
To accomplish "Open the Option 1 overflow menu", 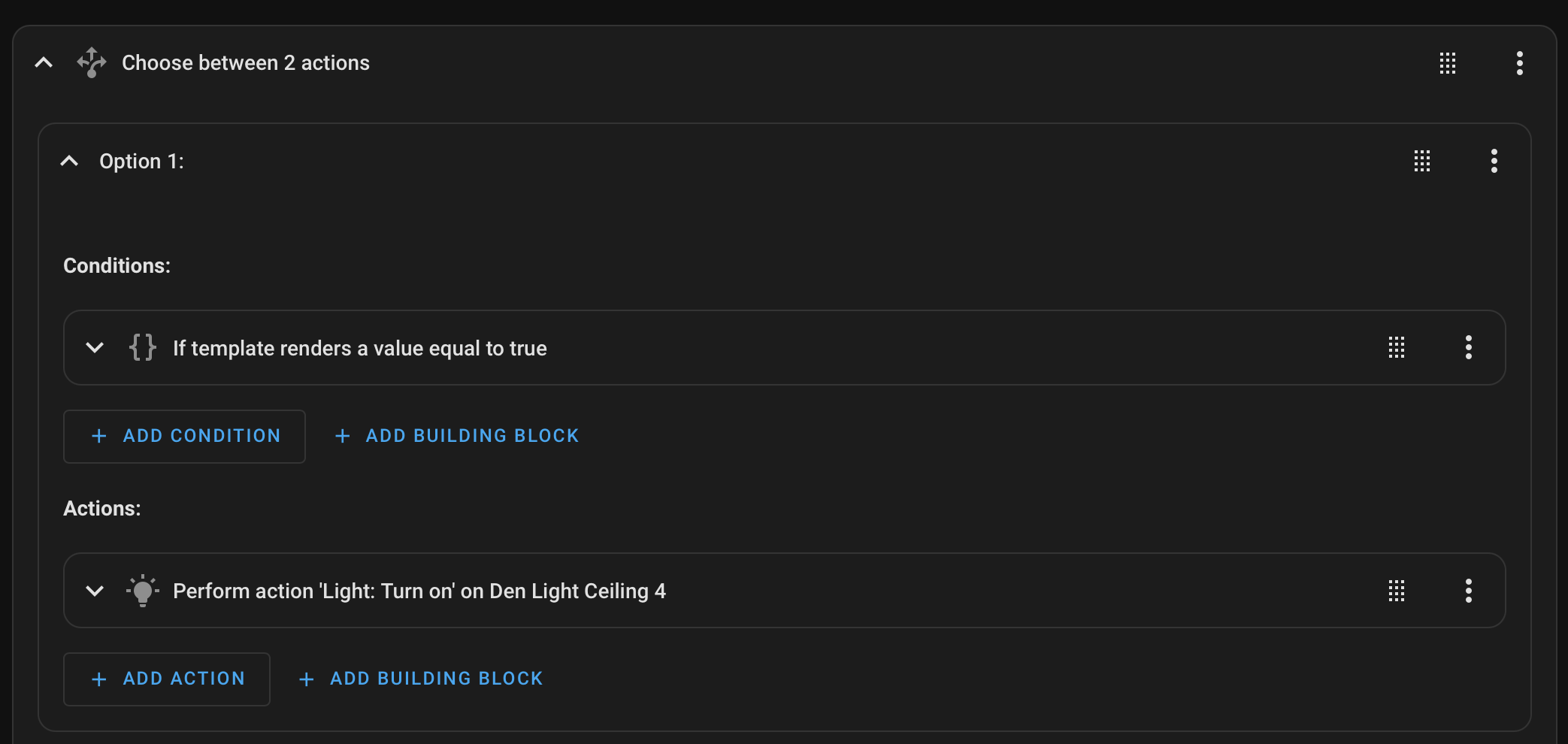I will (x=1494, y=161).
